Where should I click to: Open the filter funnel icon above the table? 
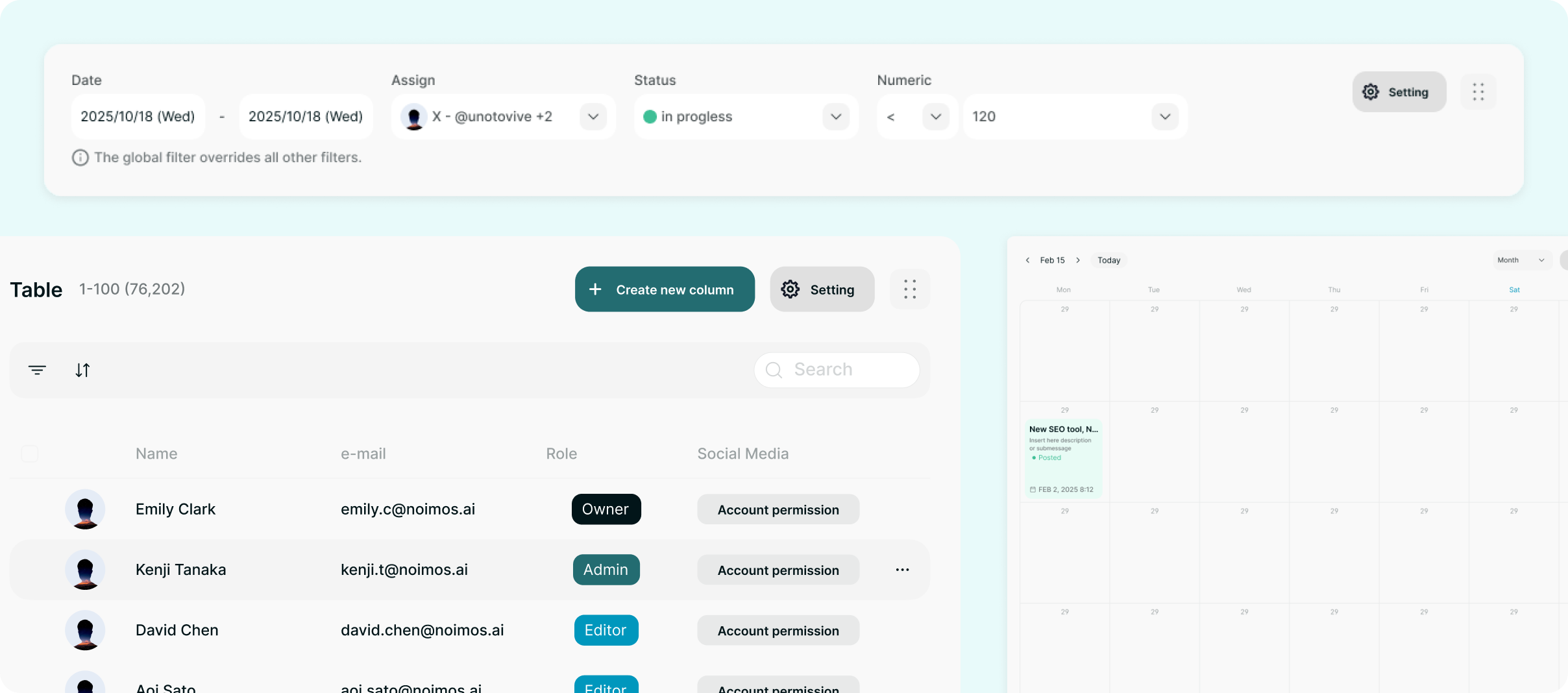pyautogui.click(x=37, y=370)
